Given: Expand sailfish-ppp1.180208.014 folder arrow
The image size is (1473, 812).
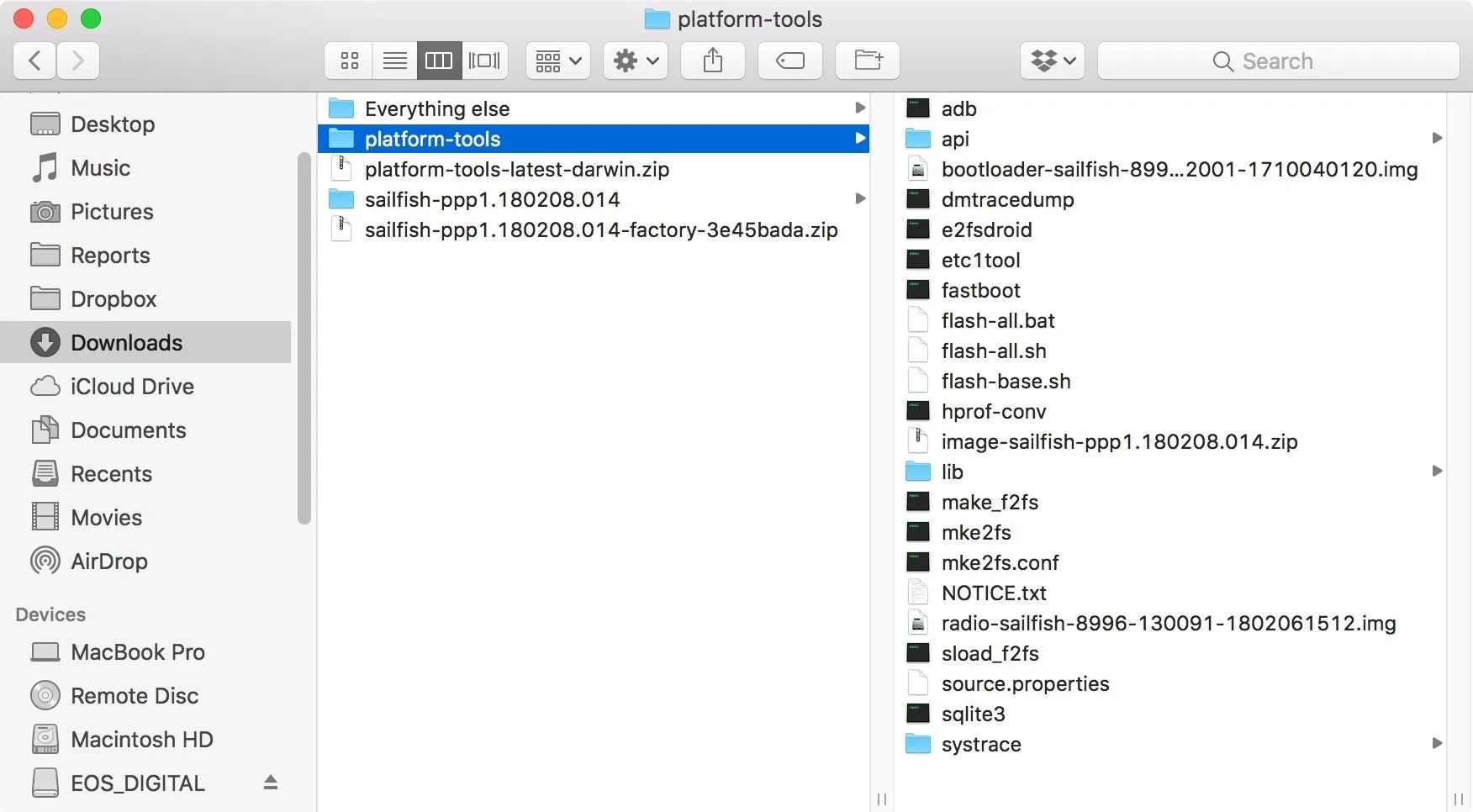Looking at the screenshot, I should pos(859,198).
